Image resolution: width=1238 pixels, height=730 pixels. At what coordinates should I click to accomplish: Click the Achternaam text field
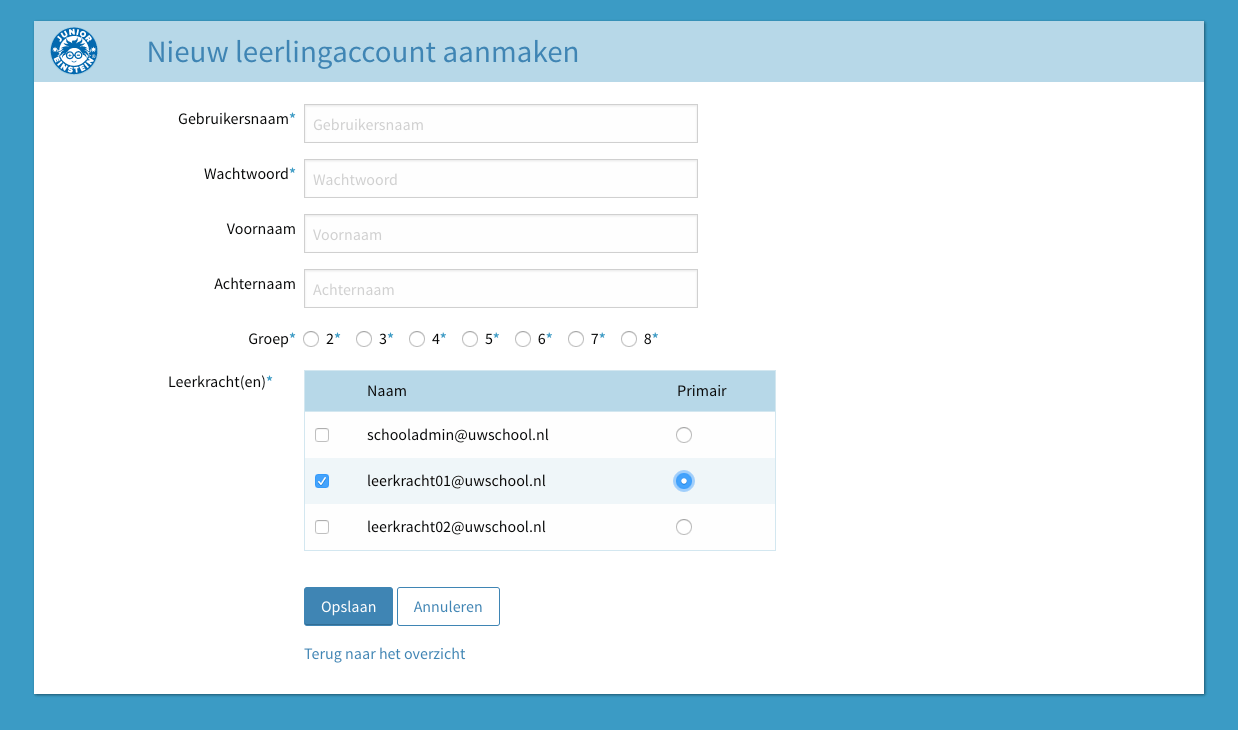point(500,289)
